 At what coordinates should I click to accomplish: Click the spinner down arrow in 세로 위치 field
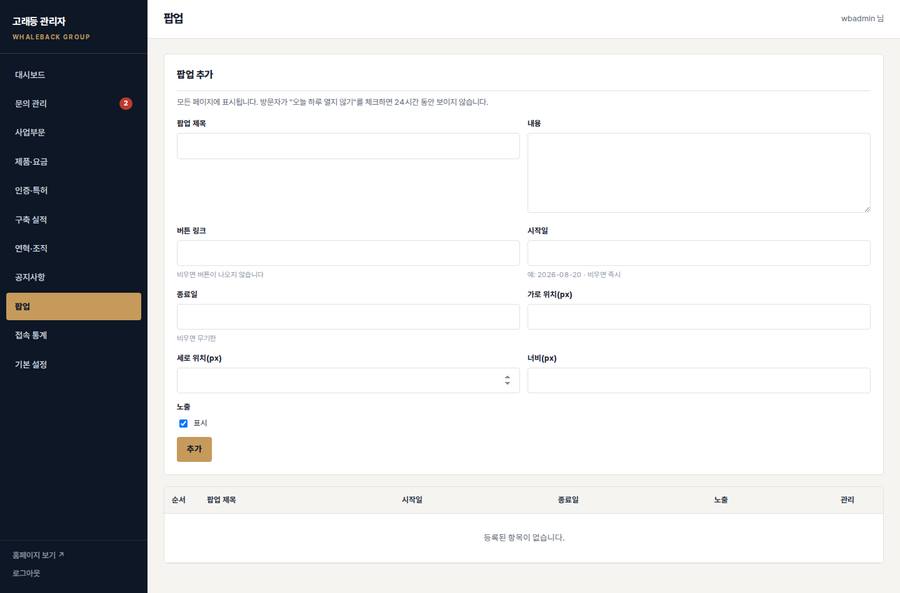507,383
